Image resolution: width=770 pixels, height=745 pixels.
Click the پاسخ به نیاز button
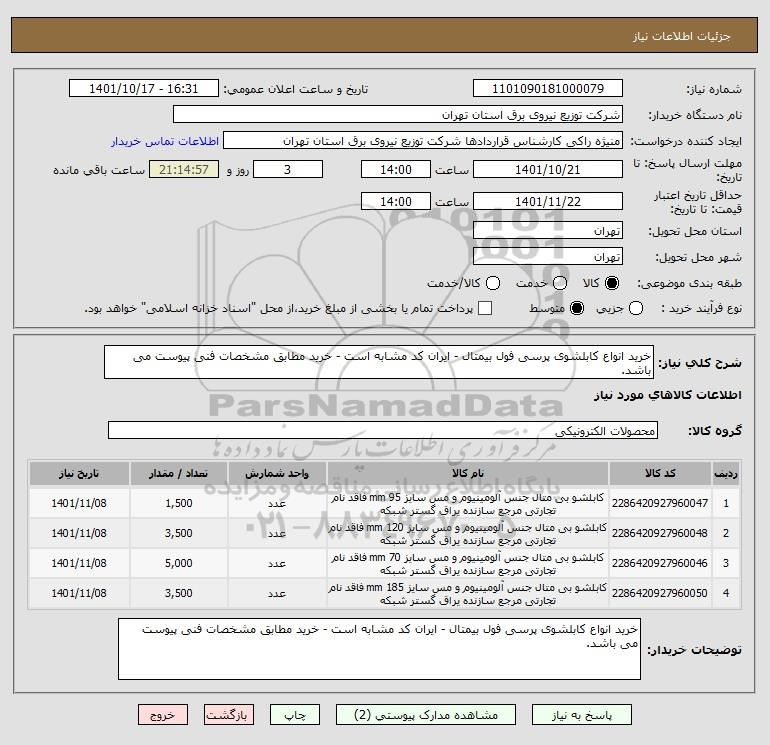[x=581, y=715]
